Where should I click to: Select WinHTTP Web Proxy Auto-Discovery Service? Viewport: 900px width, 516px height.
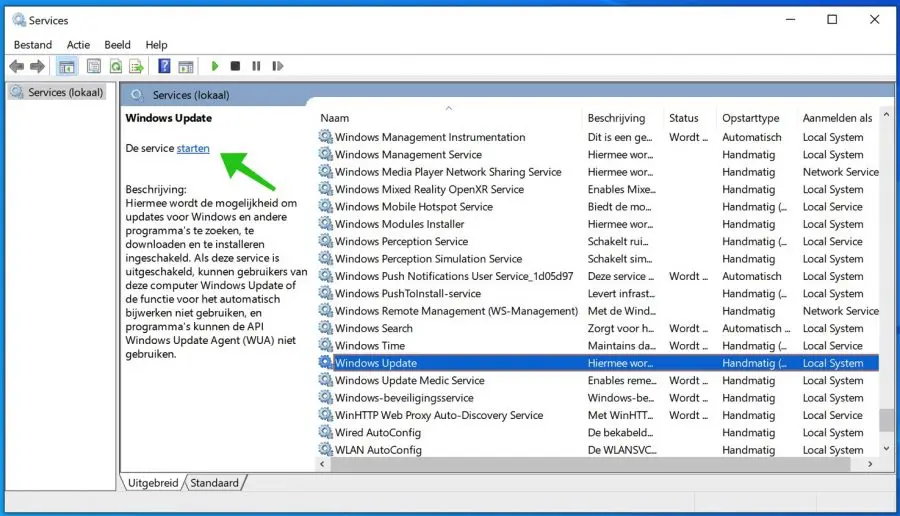(x=598, y=415)
